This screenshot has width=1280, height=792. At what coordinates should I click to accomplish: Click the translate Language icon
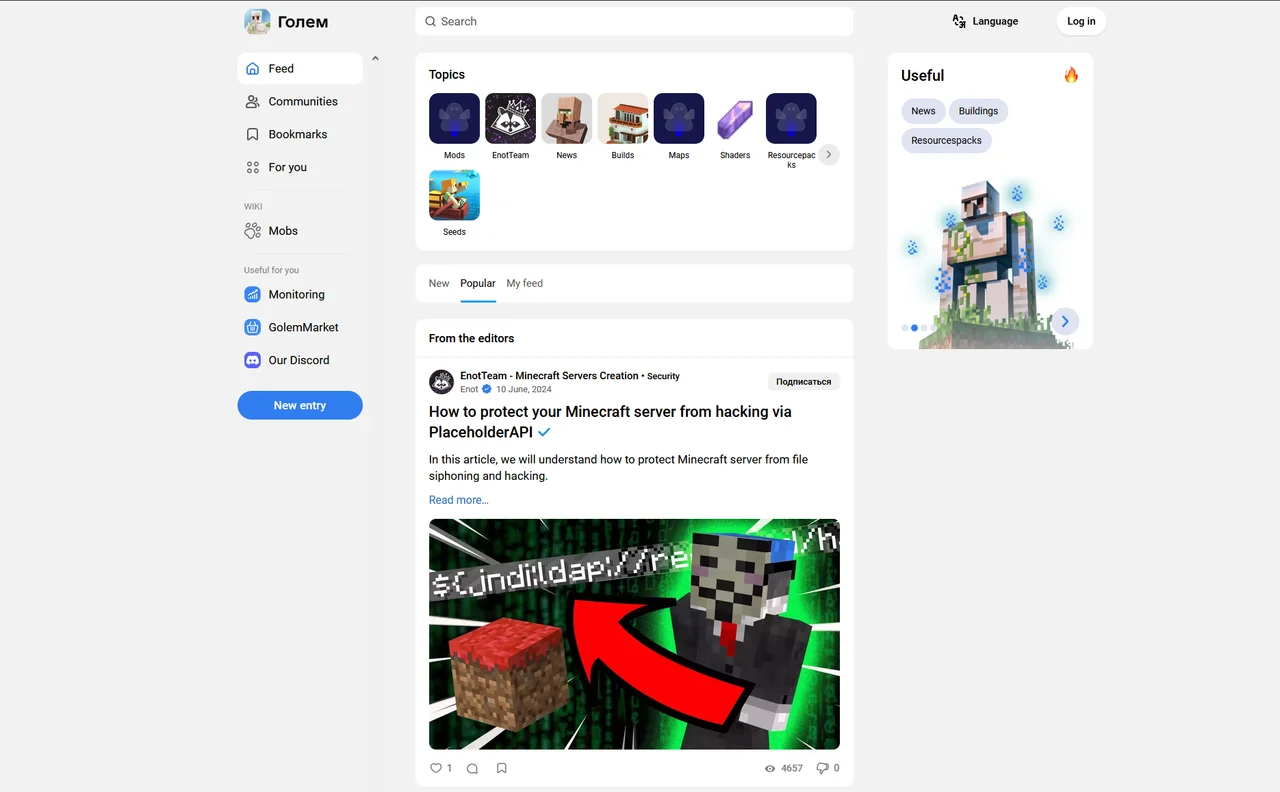pyautogui.click(x=959, y=21)
